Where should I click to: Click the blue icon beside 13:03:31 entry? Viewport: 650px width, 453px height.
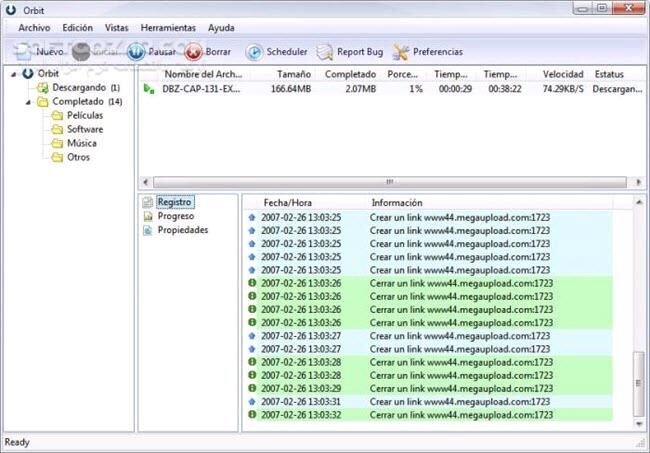click(252, 402)
